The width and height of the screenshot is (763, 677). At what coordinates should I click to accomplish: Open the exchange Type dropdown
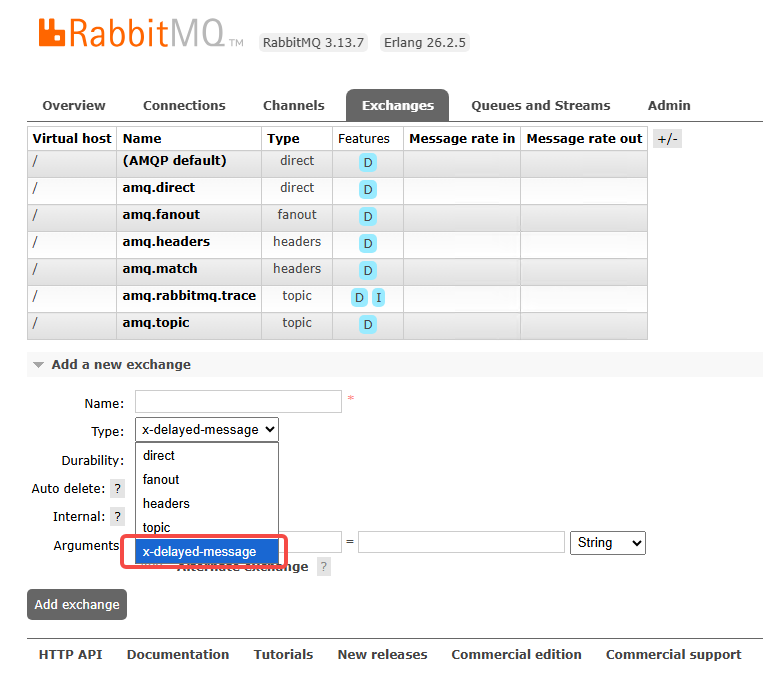(x=207, y=430)
